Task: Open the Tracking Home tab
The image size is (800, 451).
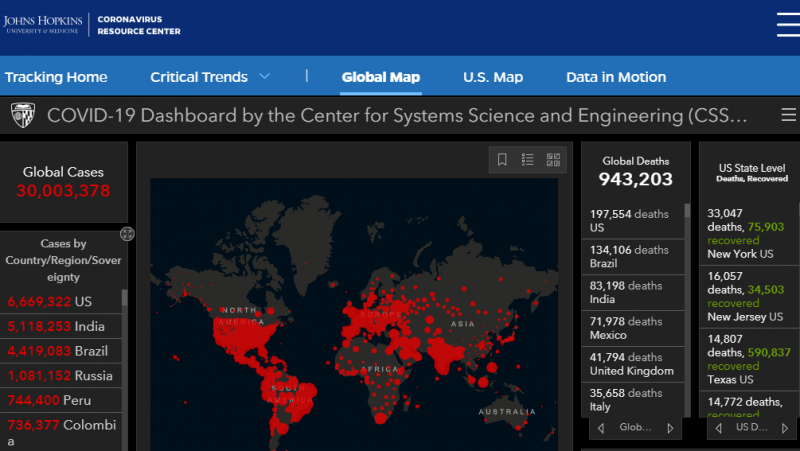Action: click(56, 77)
